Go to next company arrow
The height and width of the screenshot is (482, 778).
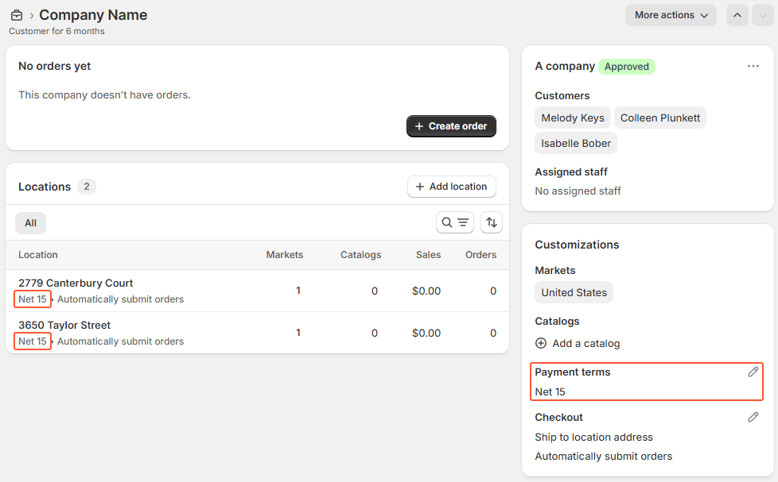tap(762, 15)
